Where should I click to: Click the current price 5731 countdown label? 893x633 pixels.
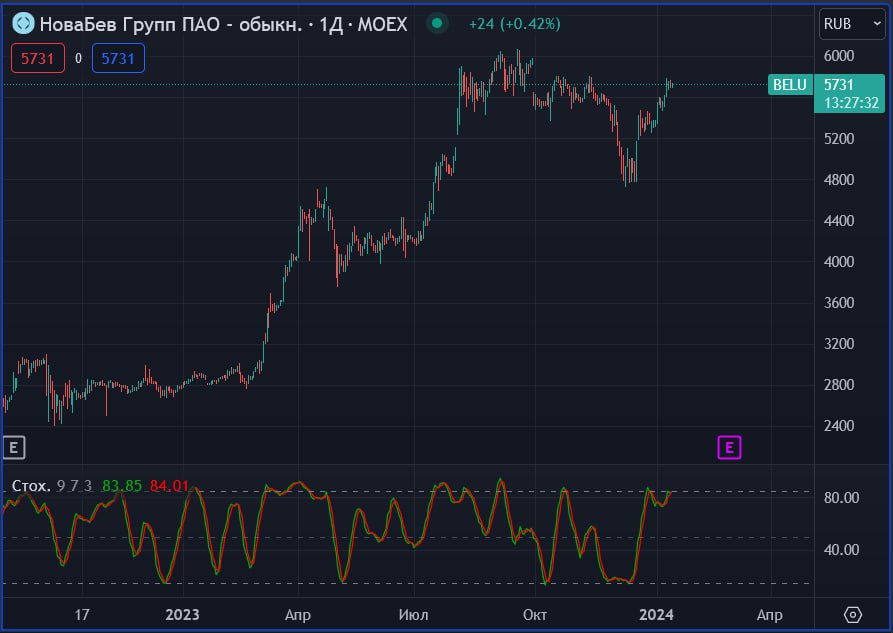pyautogui.click(x=849, y=93)
